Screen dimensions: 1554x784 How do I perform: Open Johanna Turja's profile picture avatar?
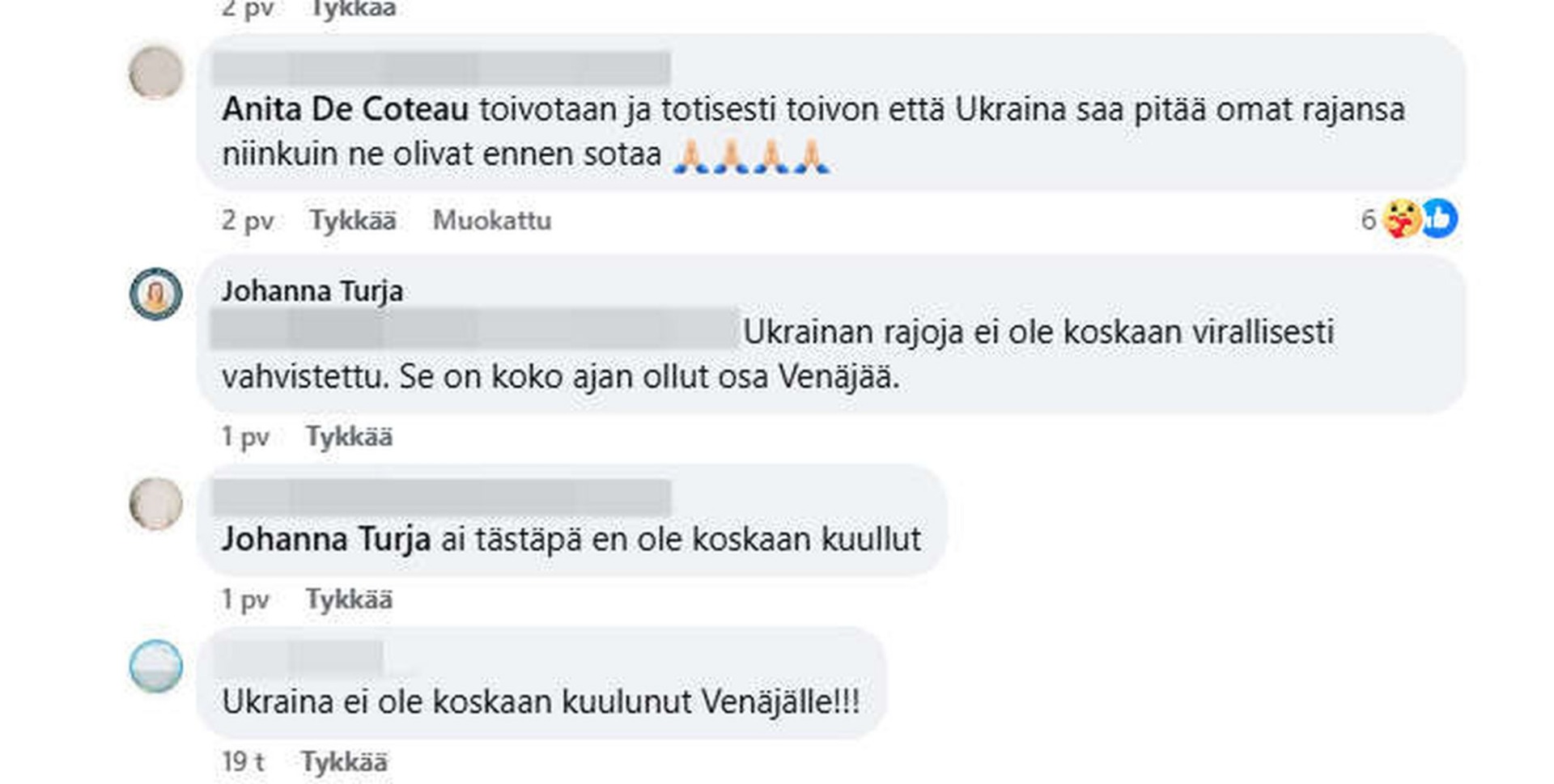click(x=156, y=295)
